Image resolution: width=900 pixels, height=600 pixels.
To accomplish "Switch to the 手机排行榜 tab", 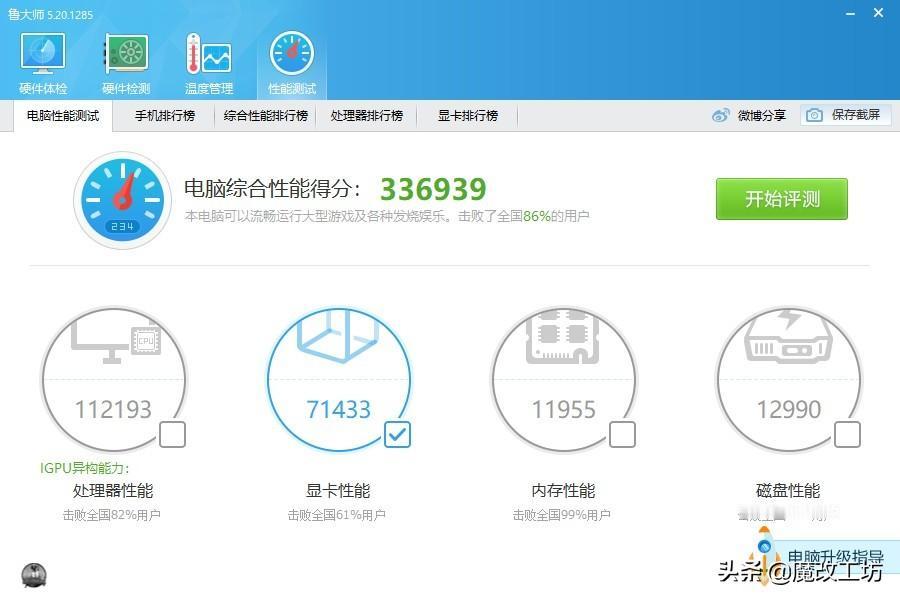I will point(165,115).
